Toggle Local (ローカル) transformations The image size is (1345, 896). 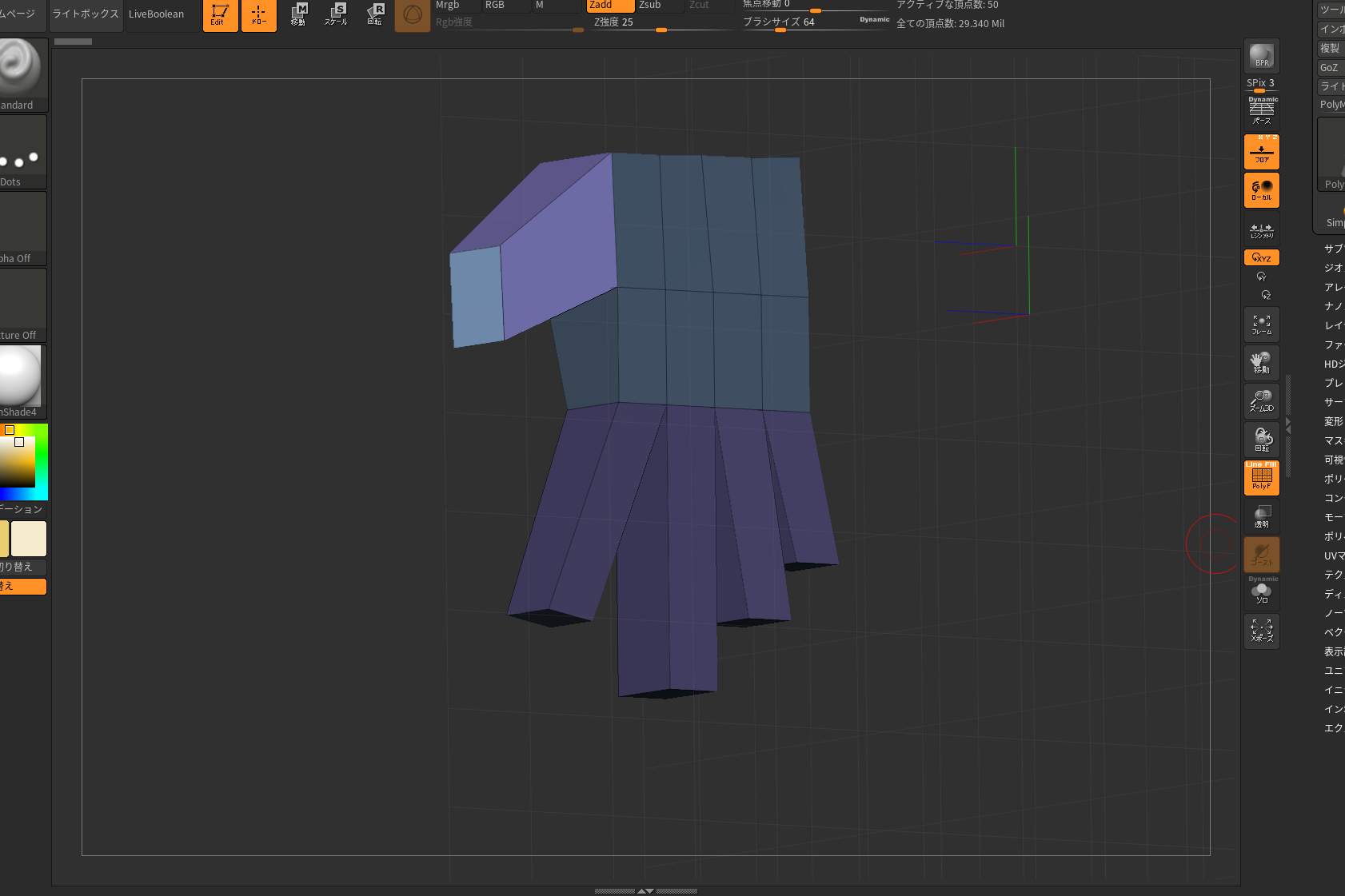pos(1262,190)
